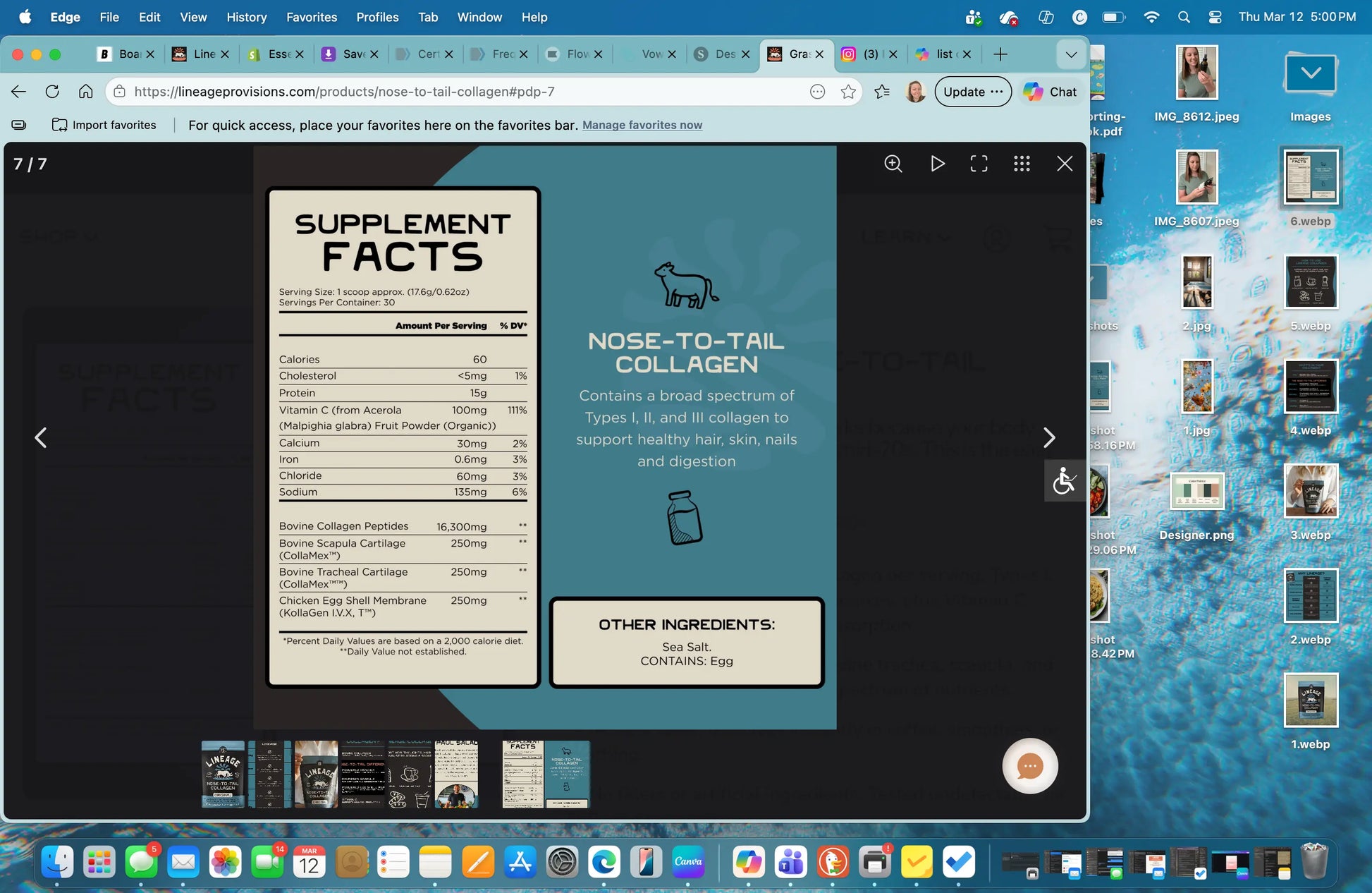Go to the previous product image
Viewport: 1372px width, 893px height.
[41, 438]
